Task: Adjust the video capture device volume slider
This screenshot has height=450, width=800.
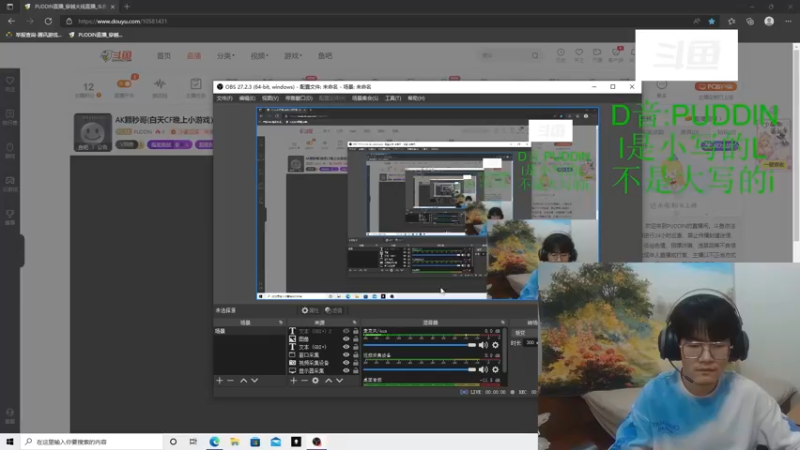Action: coord(419,369)
